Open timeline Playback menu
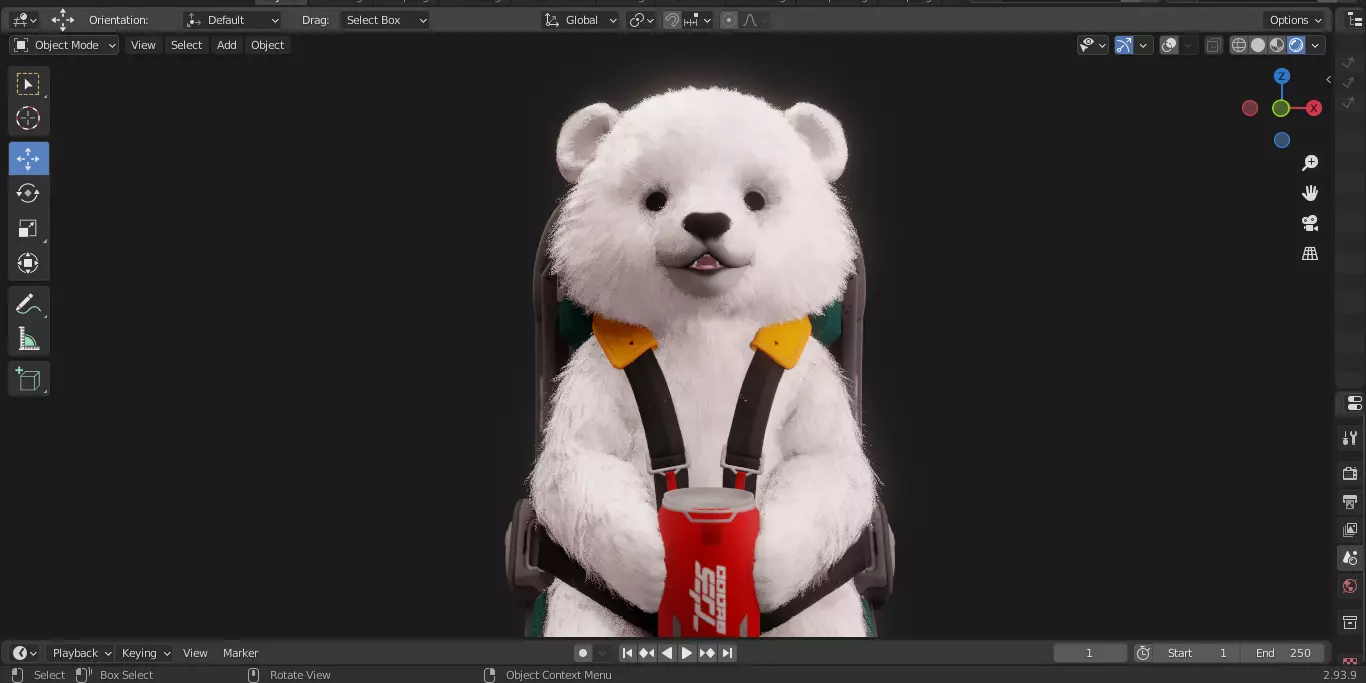Image resolution: width=1366 pixels, height=683 pixels. point(81,653)
